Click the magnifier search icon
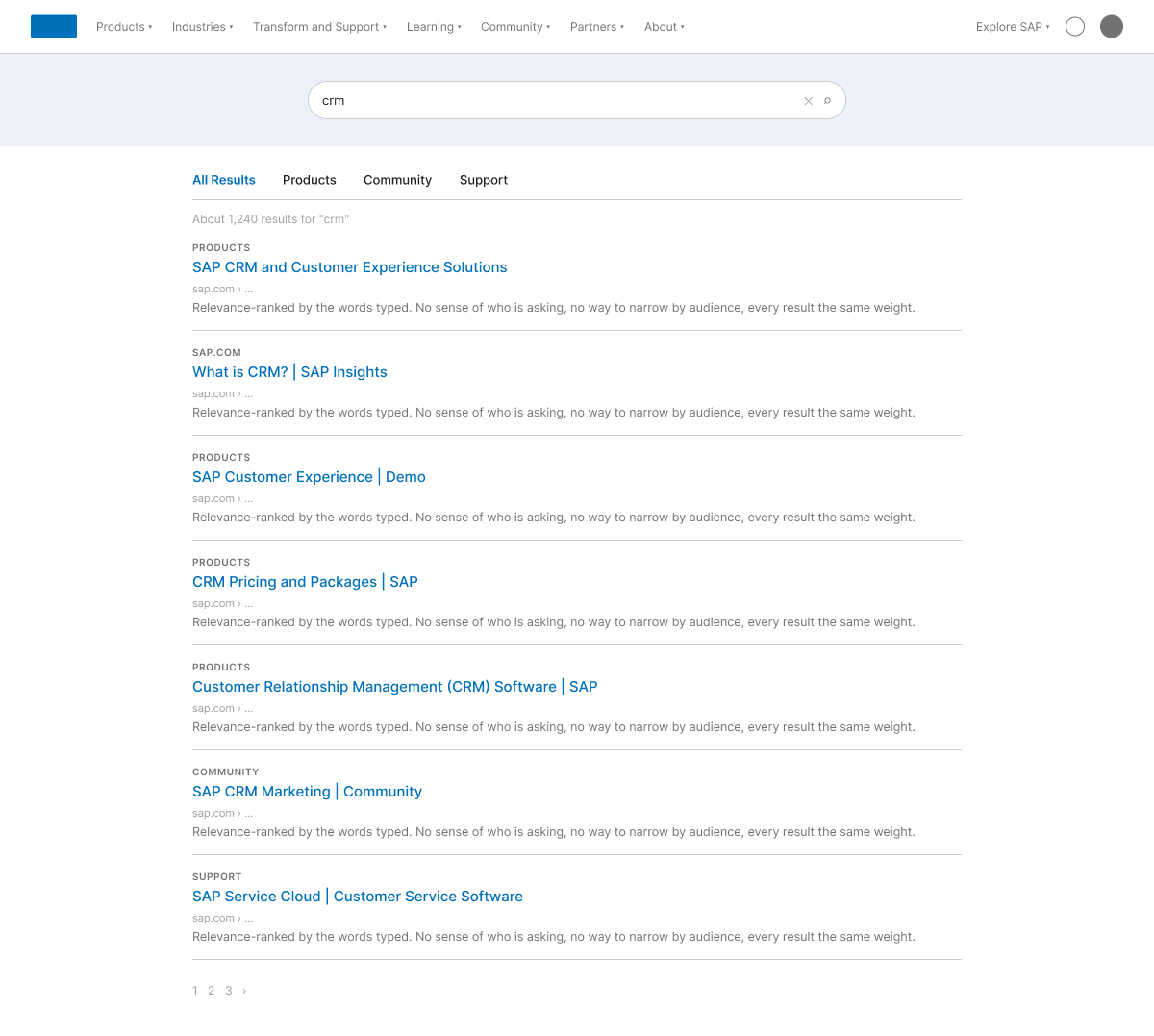This screenshot has width=1154, height=1036. [827, 101]
